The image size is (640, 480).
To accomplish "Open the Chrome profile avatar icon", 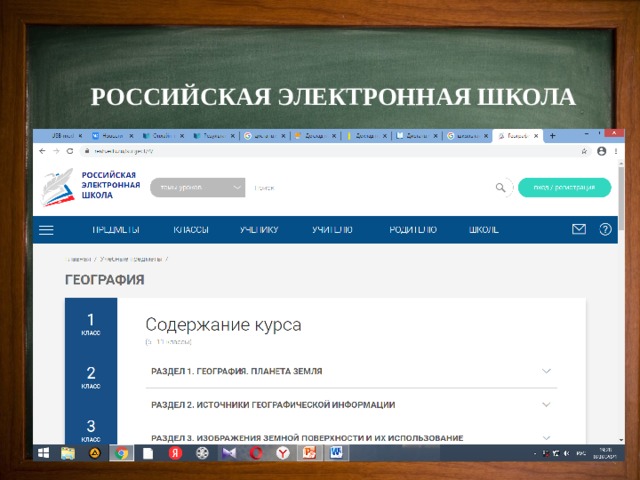I will pos(601,151).
